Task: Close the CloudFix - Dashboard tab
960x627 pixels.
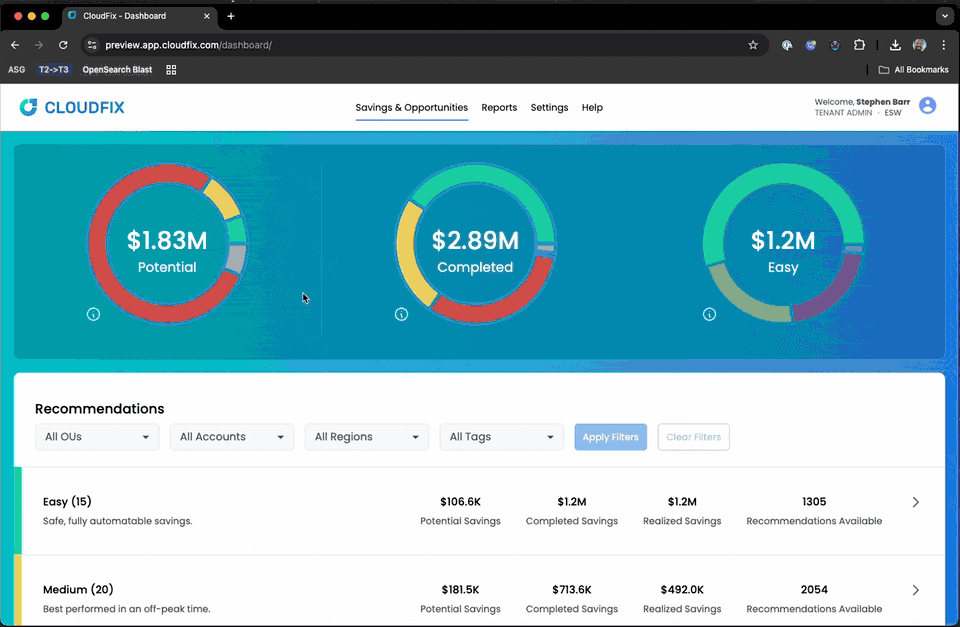Action: click(206, 16)
